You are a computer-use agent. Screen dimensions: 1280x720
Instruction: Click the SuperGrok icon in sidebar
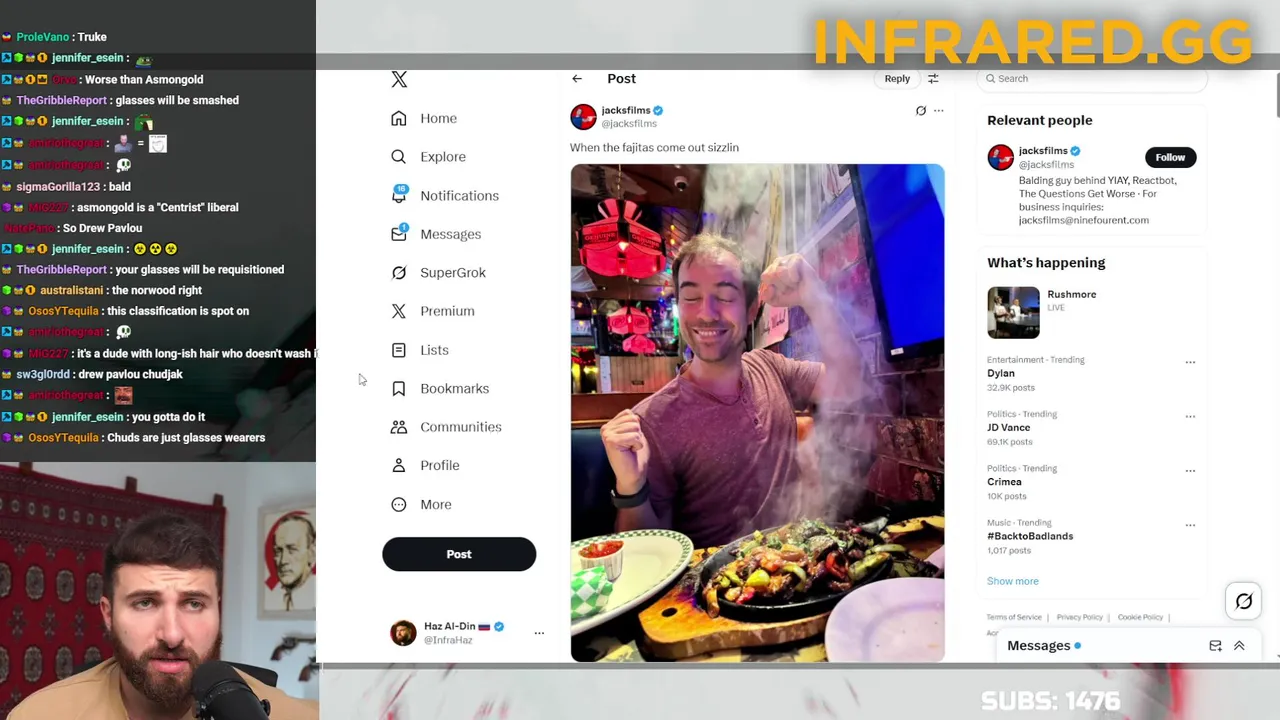pos(399,272)
